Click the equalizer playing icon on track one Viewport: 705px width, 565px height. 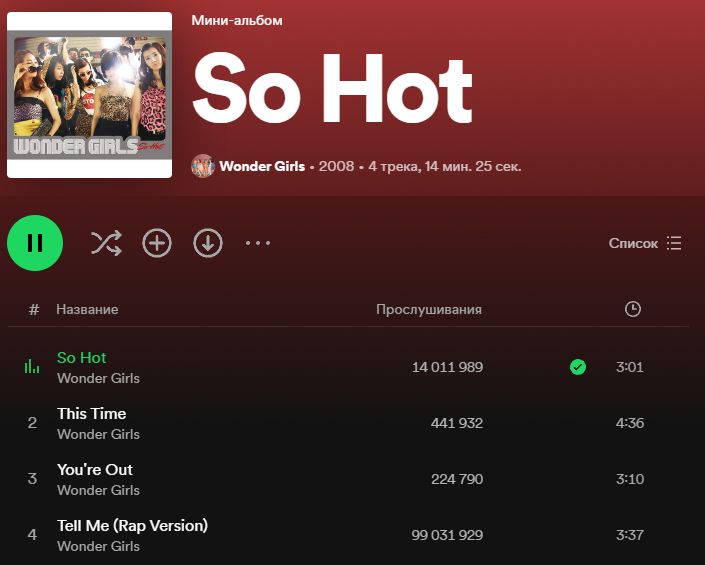(x=32, y=366)
